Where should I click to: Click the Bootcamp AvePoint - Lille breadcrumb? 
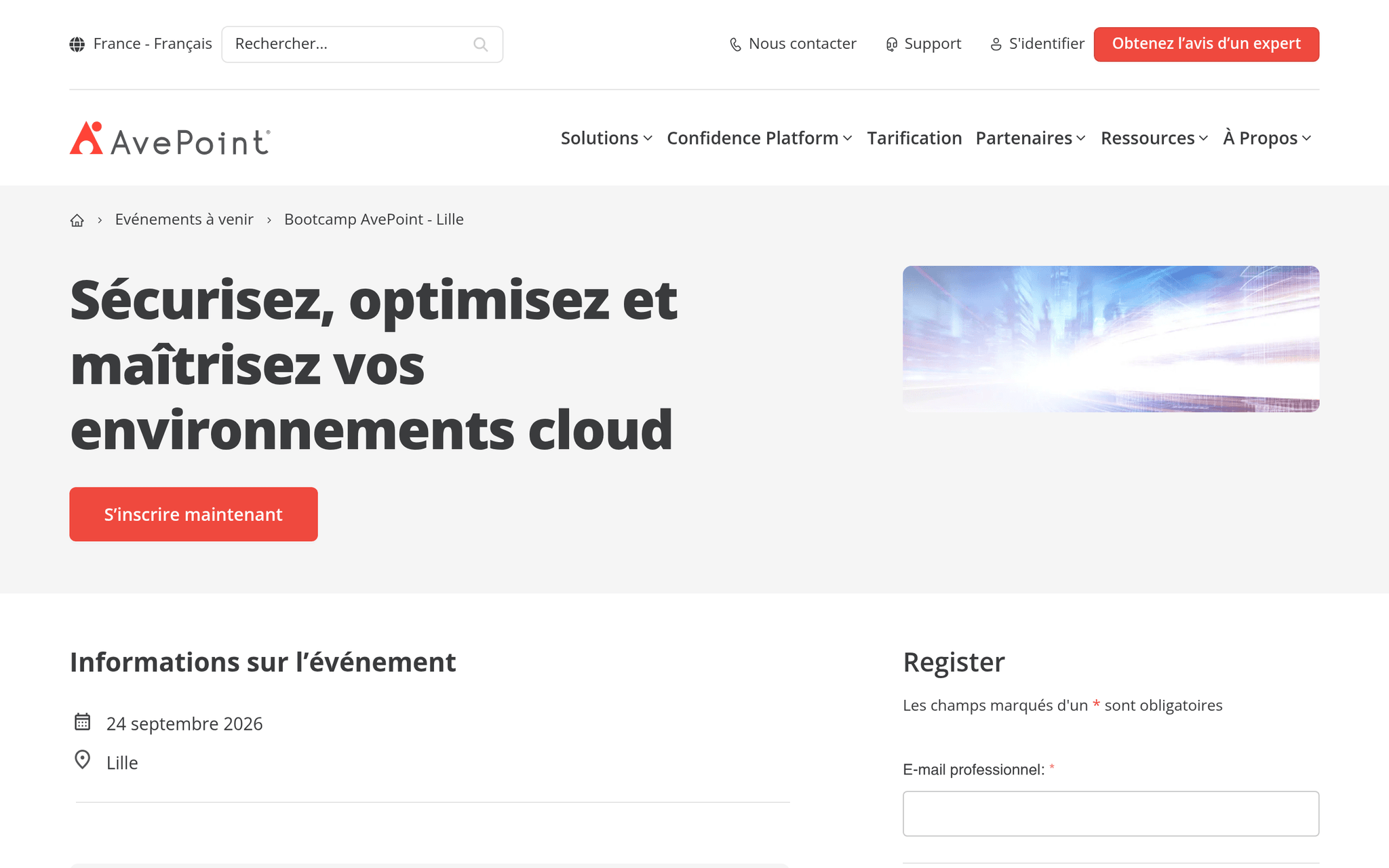pos(374,220)
